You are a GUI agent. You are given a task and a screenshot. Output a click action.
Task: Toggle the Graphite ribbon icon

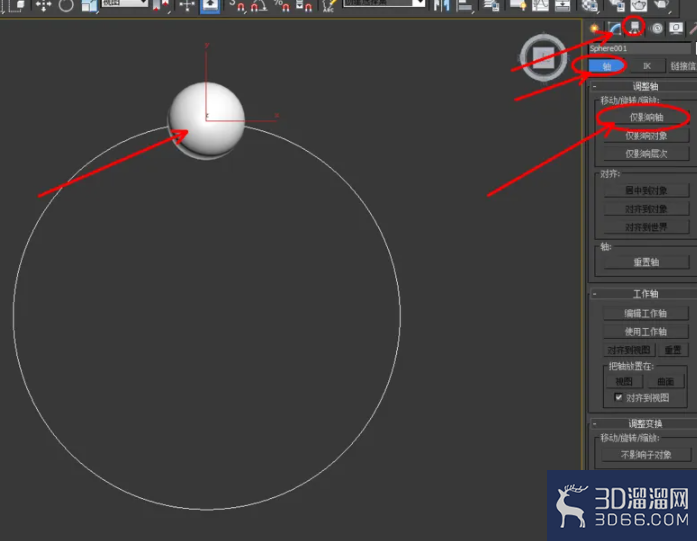518,5
